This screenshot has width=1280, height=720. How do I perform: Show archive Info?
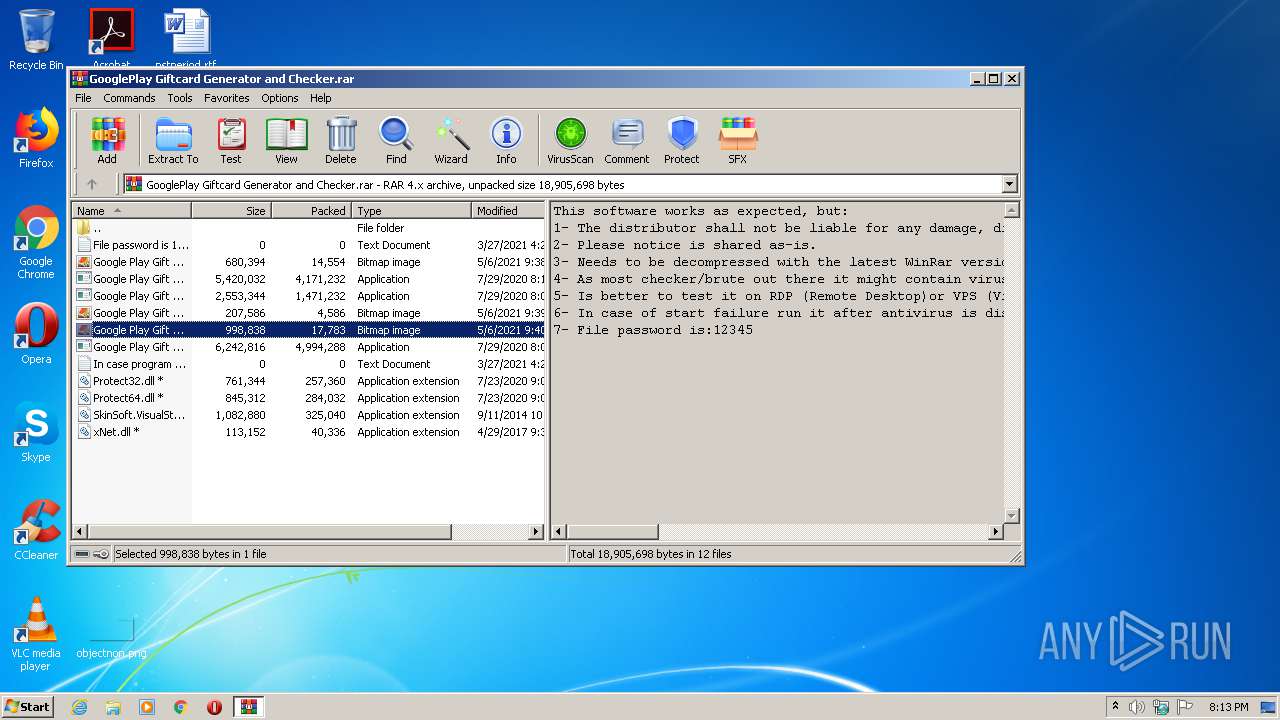click(506, 140)
